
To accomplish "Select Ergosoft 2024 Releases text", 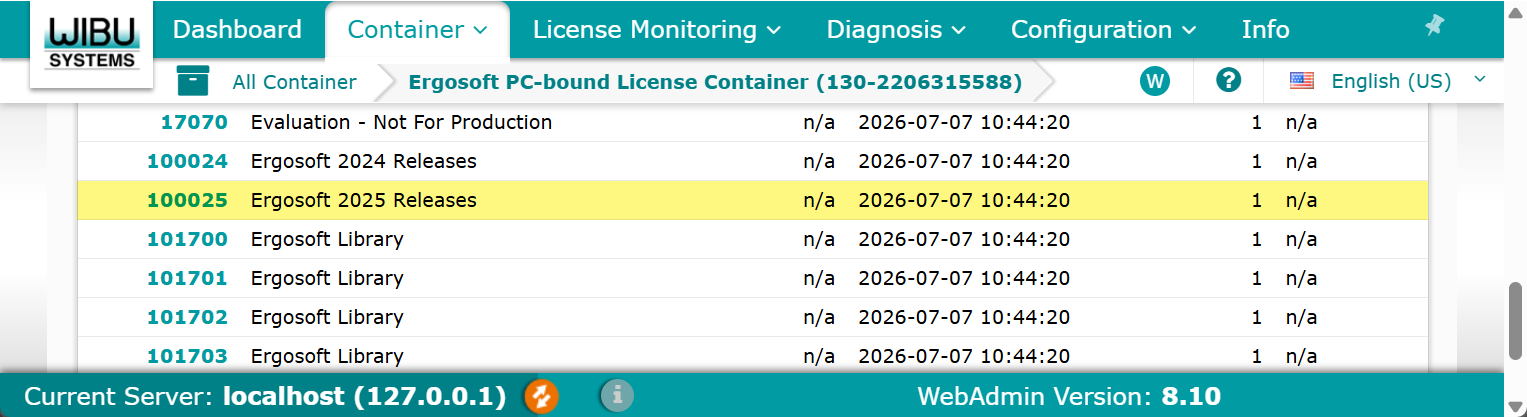I will coord(363,161).
